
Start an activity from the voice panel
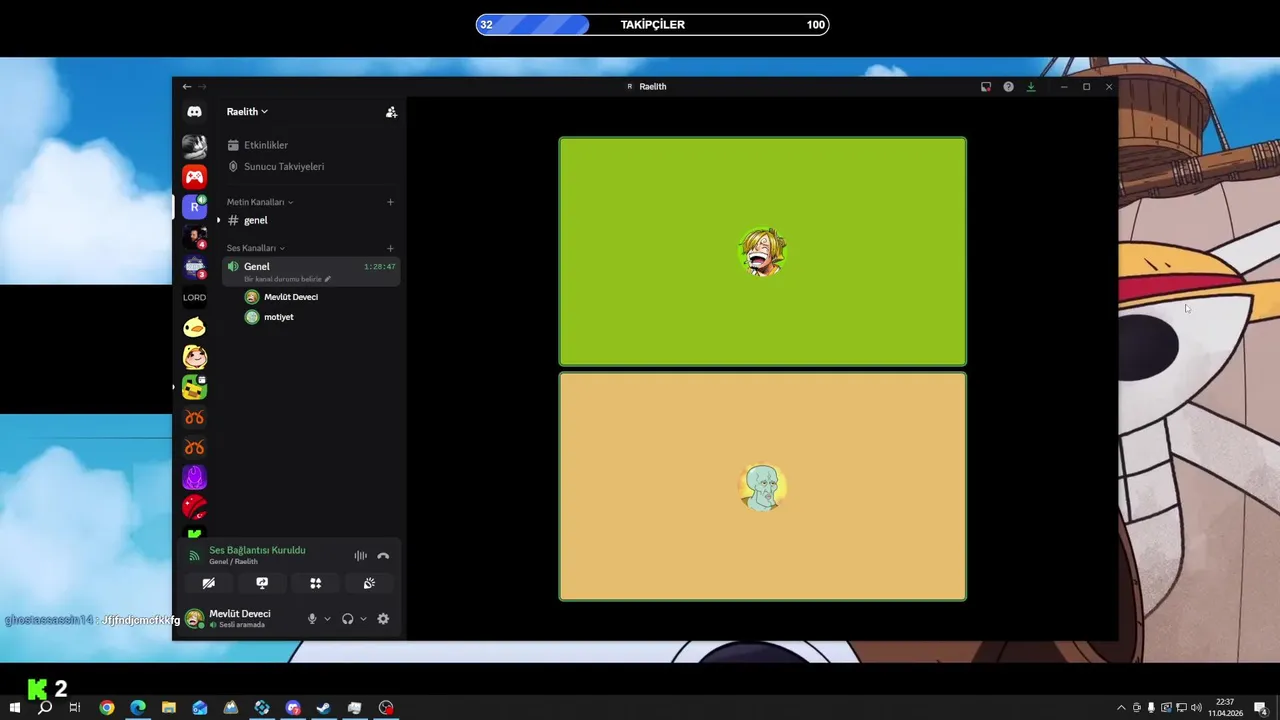[315, 583]
